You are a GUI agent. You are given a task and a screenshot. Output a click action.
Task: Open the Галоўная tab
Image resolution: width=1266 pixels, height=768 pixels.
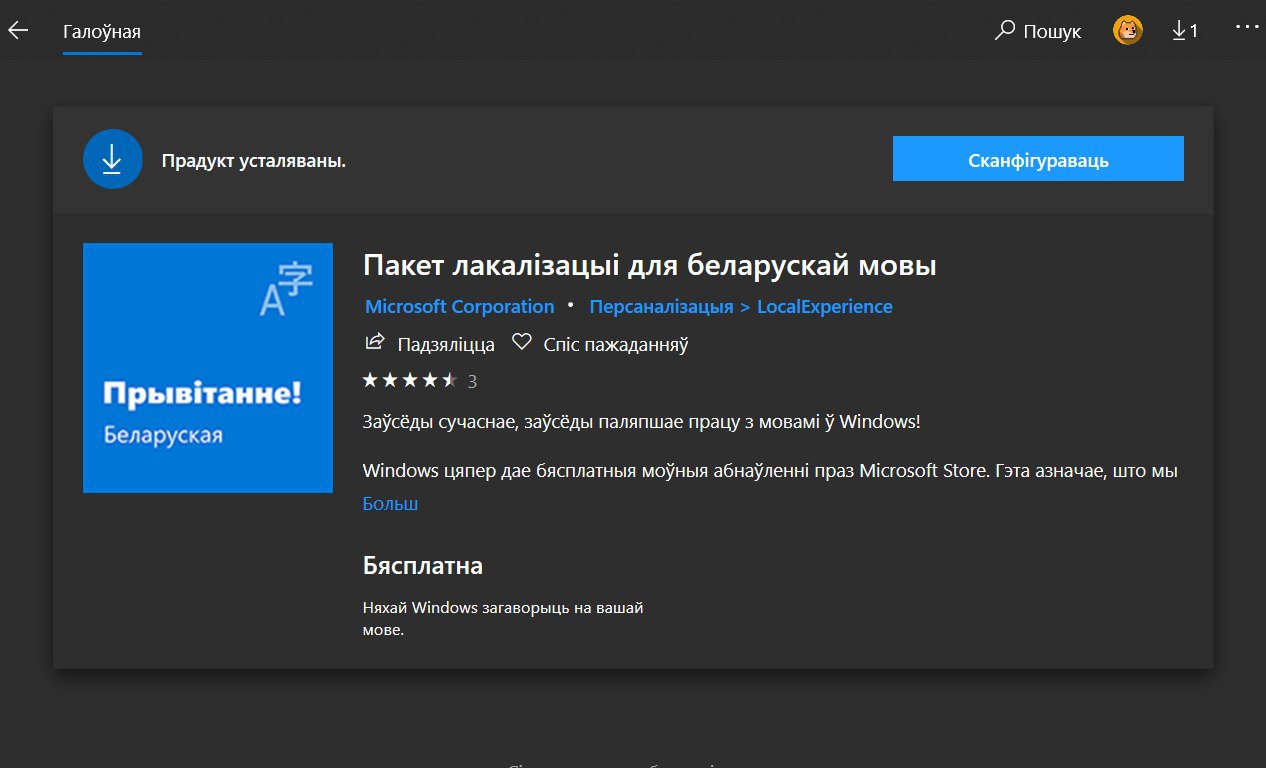pos(102,31)
